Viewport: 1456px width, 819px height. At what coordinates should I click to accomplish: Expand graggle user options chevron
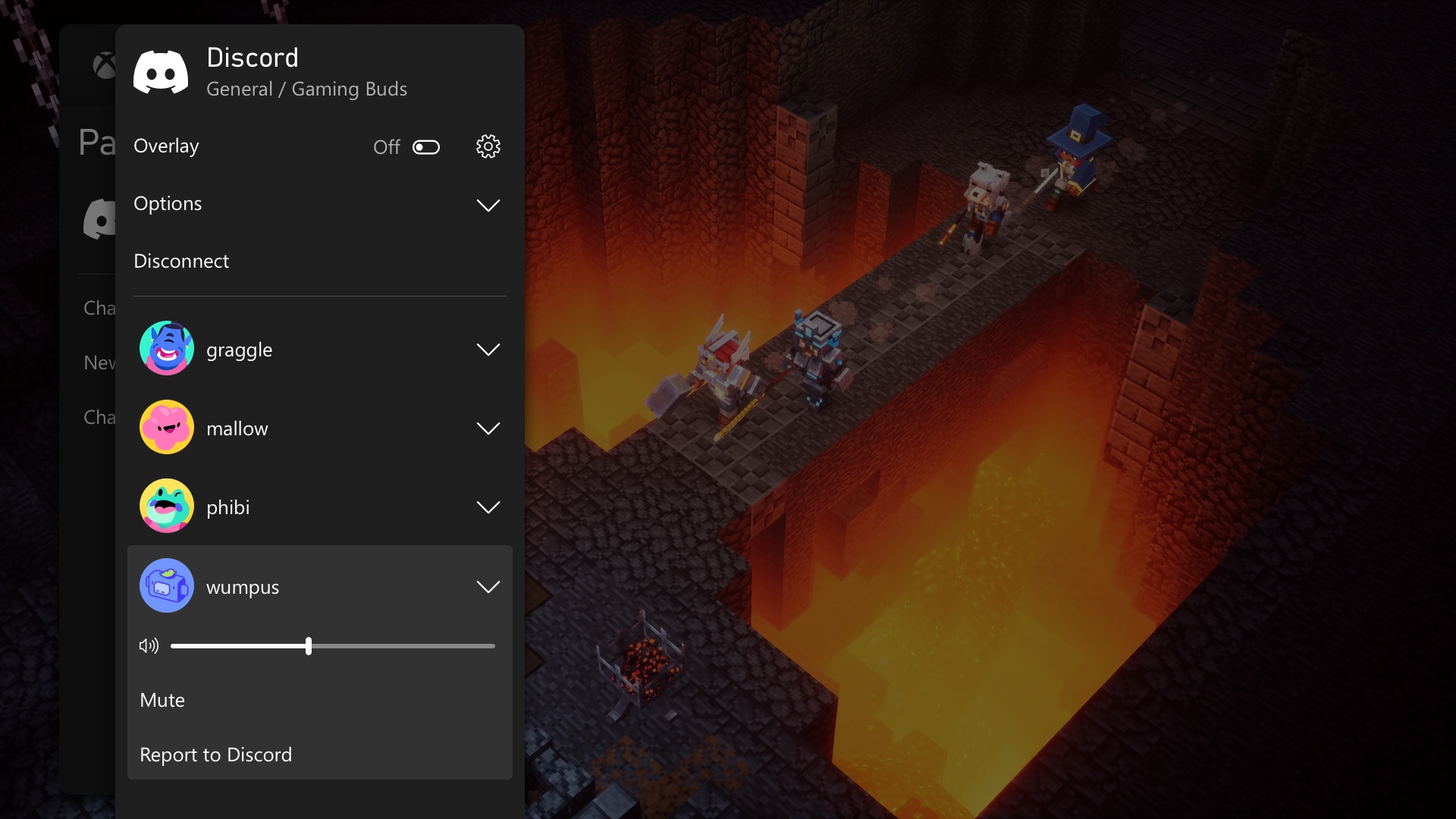(x=487, y=349)
